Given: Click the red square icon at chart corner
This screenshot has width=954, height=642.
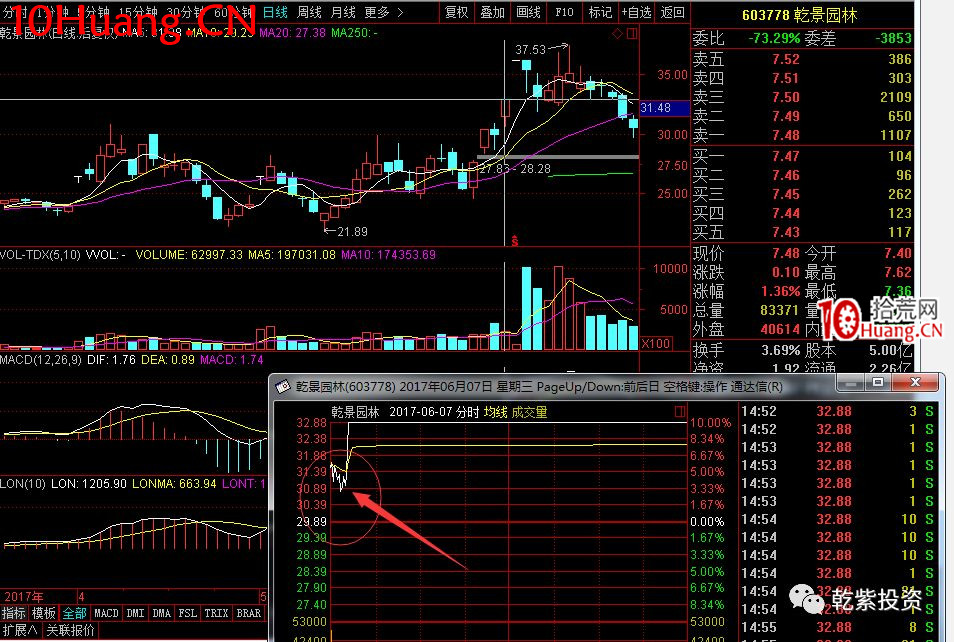Looking at the screenshot, I should [x=632, y=34].
